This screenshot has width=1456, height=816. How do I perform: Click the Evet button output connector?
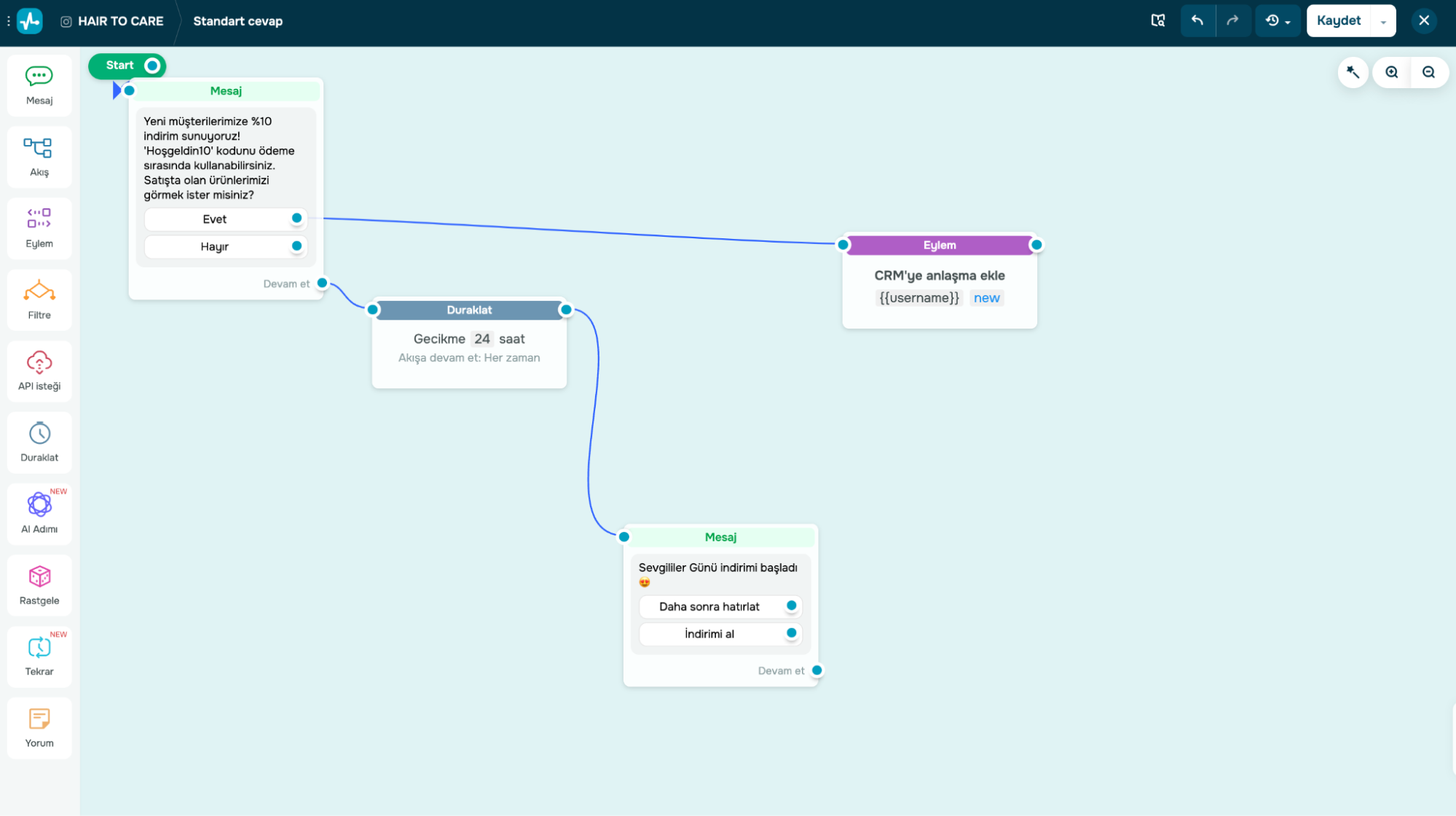point(296,219)
